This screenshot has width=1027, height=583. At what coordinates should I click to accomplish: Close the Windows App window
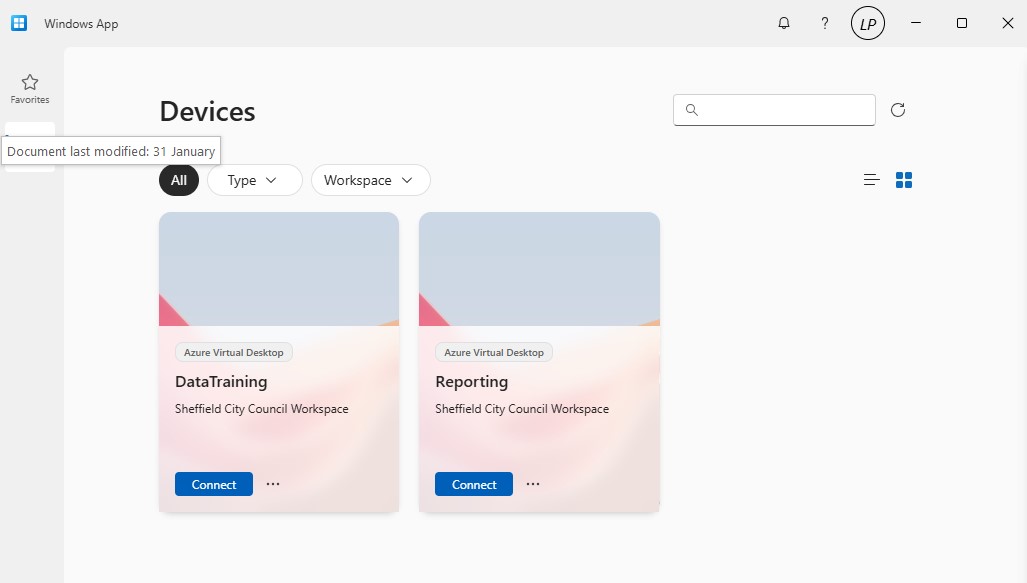point(1007,23)
